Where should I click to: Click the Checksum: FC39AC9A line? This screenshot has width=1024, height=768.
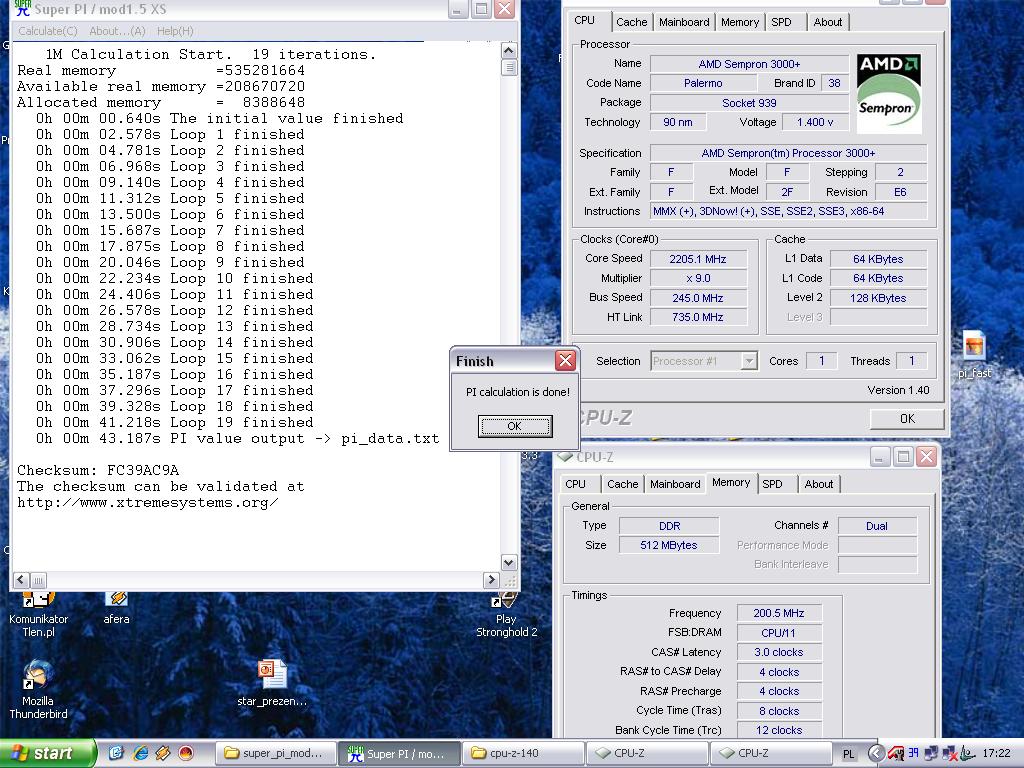98,470
